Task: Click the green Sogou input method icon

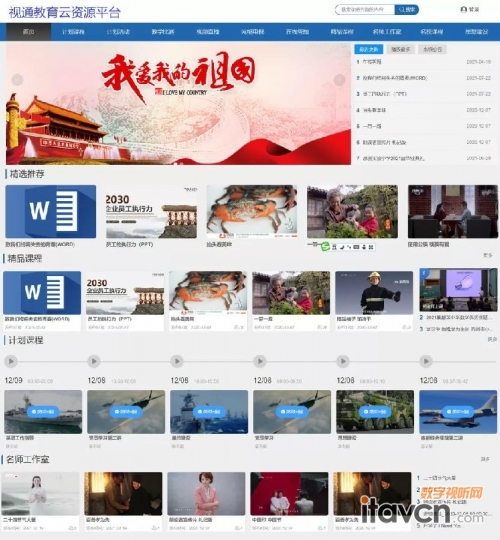Action: [325, 247]
